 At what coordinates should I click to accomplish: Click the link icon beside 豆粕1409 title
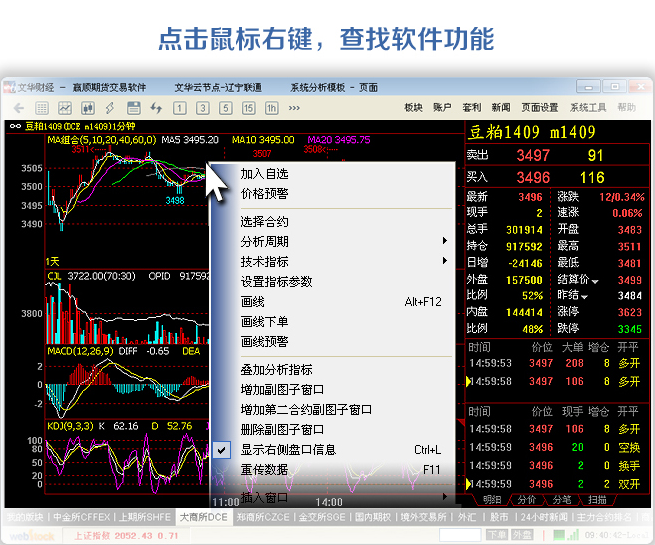point(15,126)
